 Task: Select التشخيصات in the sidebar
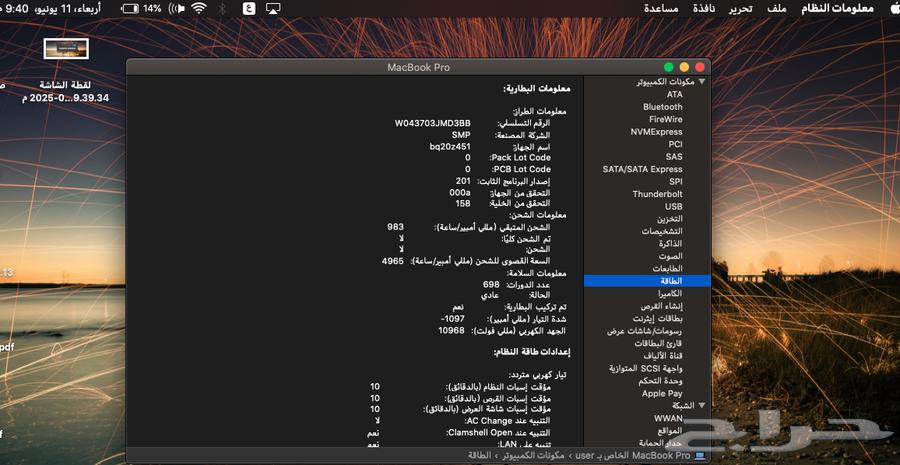[662, 231]
